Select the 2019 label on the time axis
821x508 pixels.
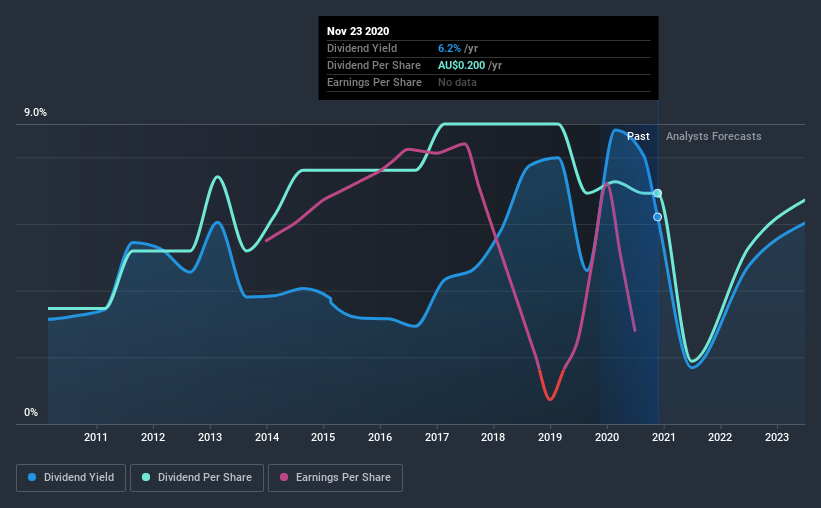(550, 437)
